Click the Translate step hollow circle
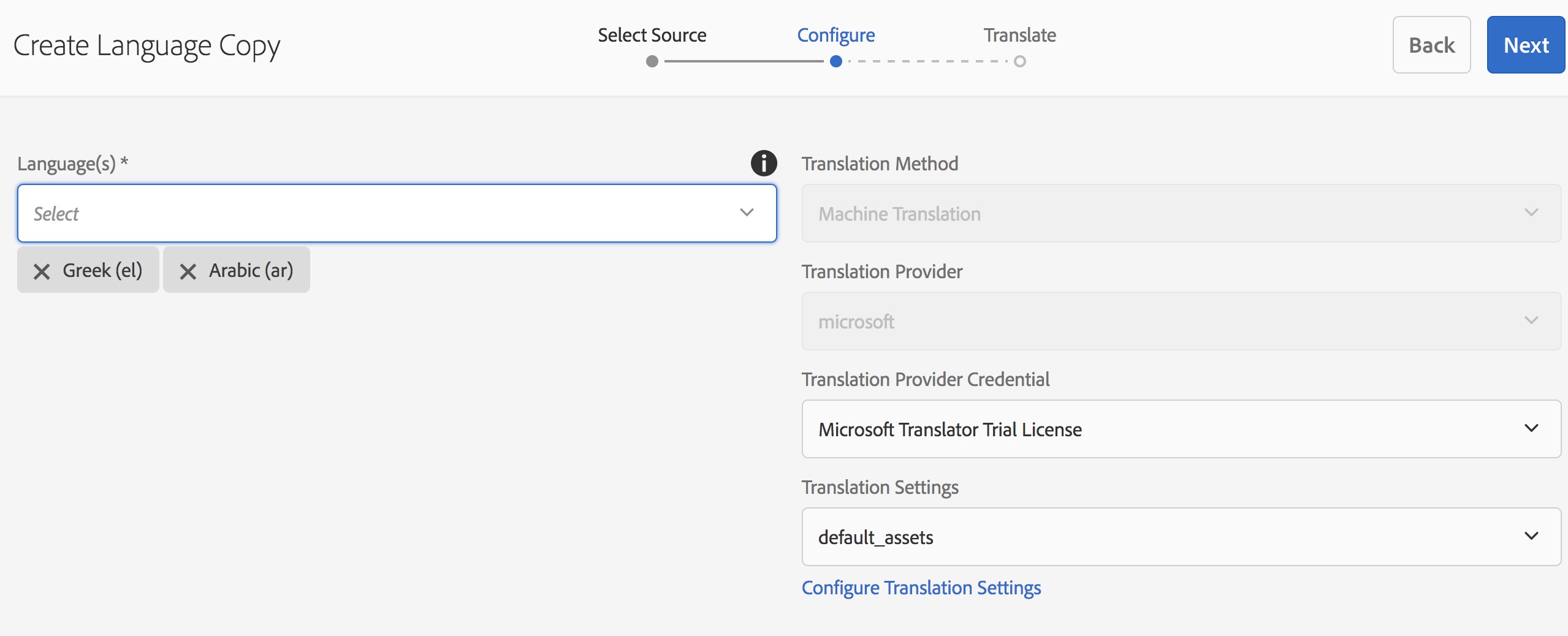1568x636 pixels. tap(1020, 61)
